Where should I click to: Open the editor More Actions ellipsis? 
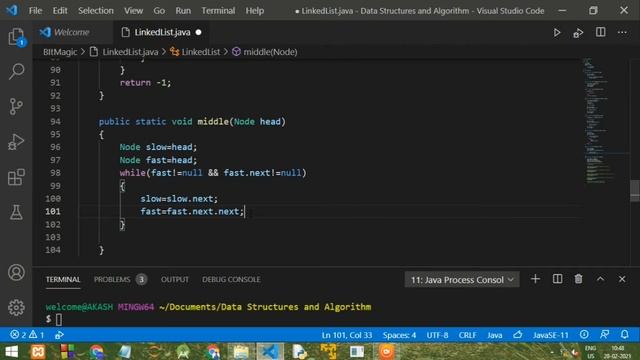point(622,32)
